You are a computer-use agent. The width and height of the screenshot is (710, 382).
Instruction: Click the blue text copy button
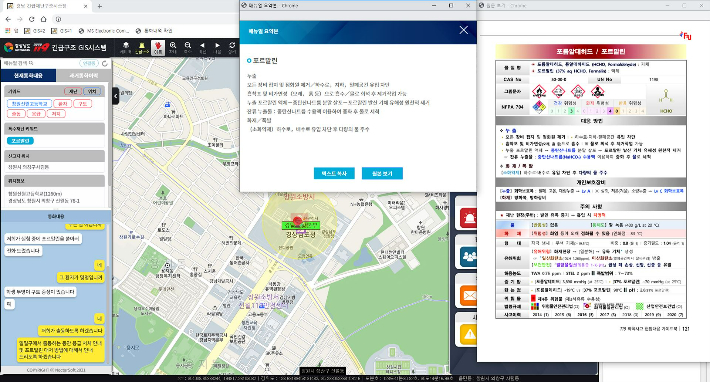334,173
